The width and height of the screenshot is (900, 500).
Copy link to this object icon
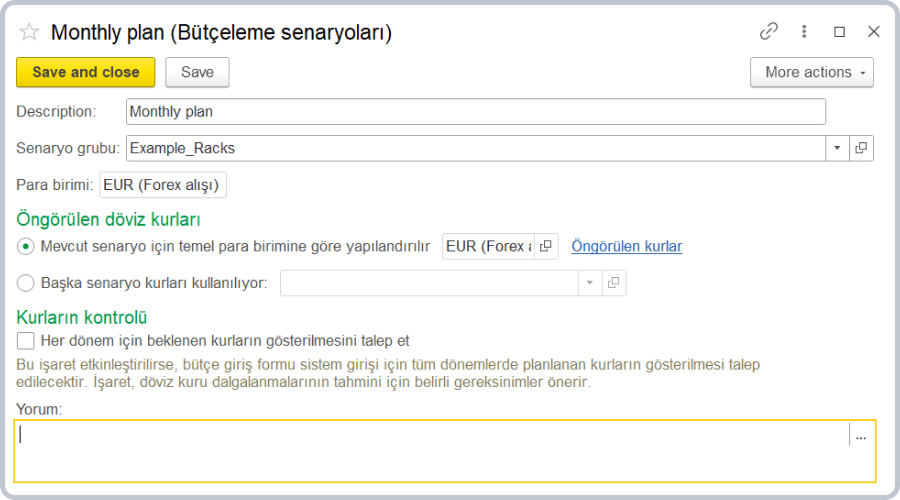[768, 32]
